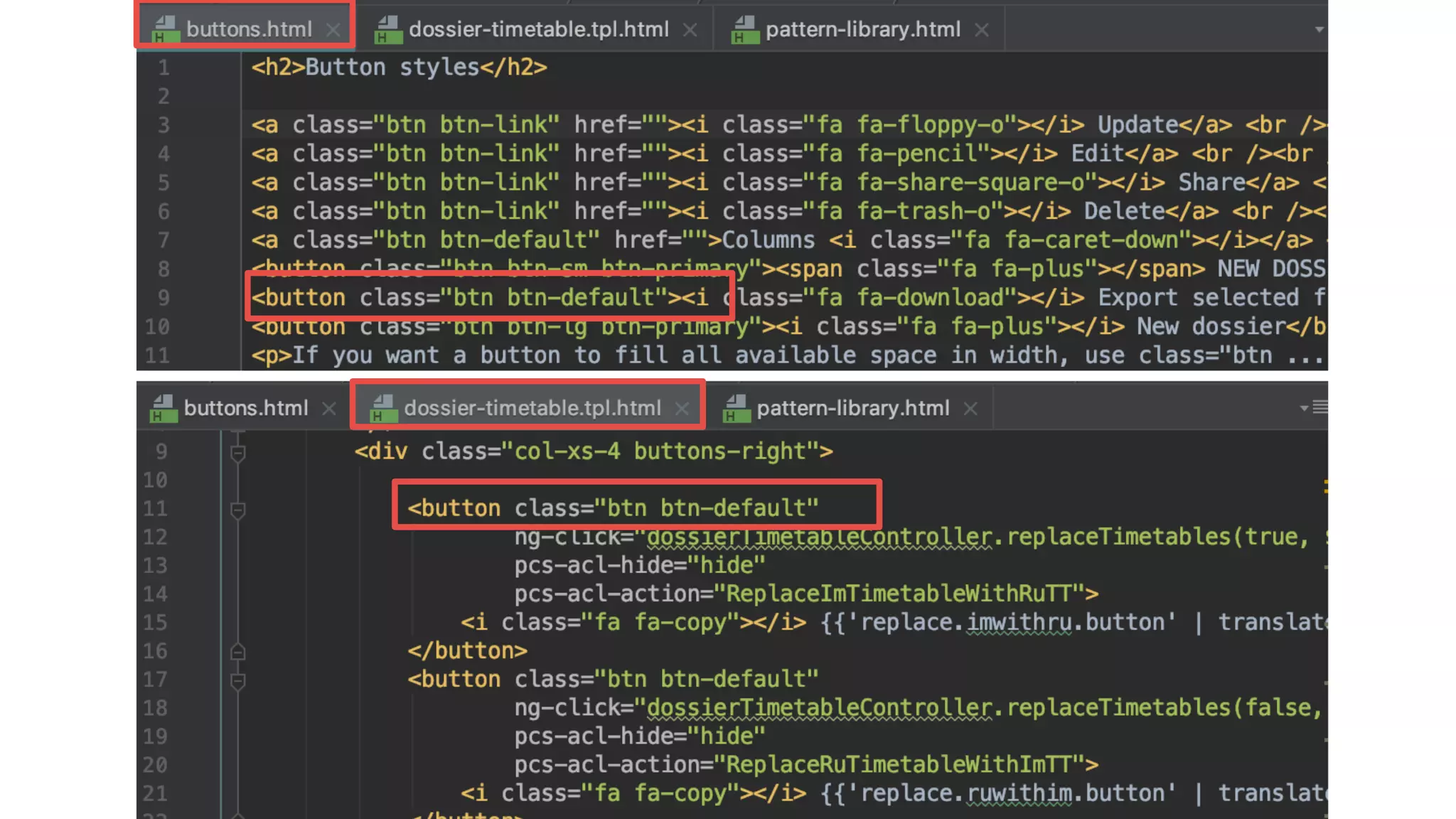Click file icon of bottom dossier-timetable.tpl.html tab
The height and width of the screenshot is (819, 1456).
[x=384, y=408]
